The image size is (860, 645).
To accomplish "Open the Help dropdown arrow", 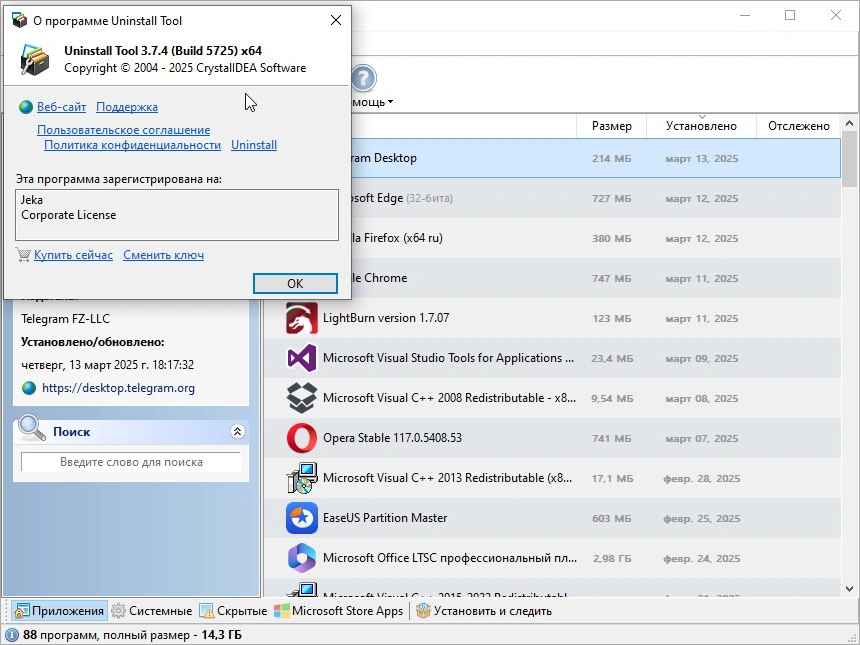I will pyautogui.click(x=391, y=102).
